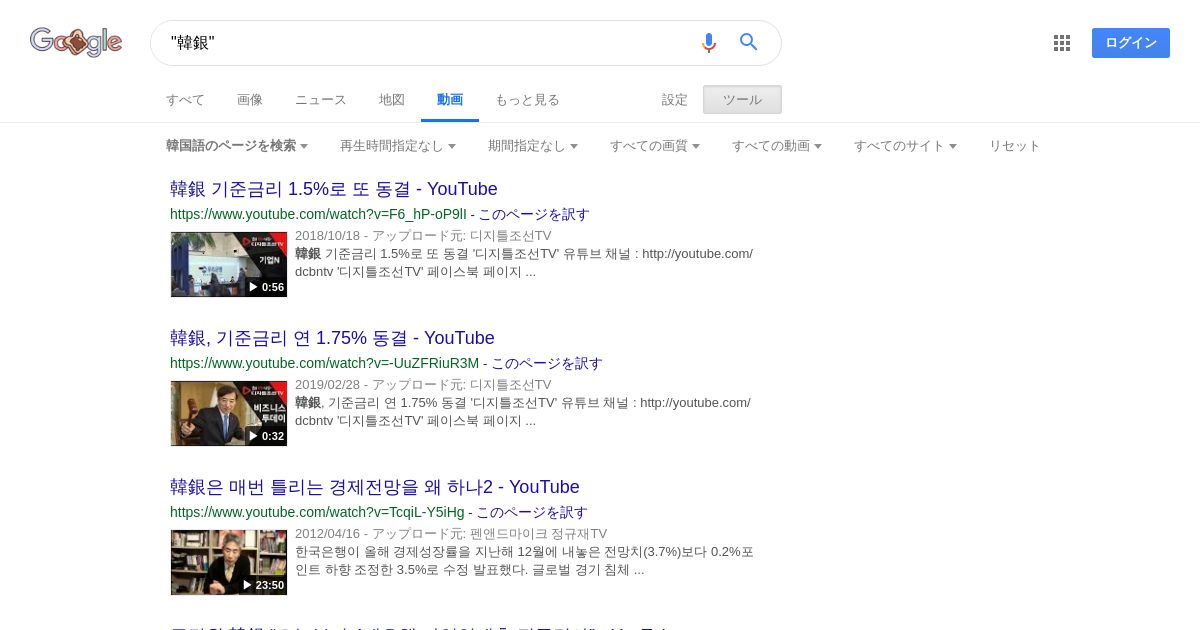Open result "韓銀, 기준금리 연 1.75% 동결"

(x=332, y=338)
